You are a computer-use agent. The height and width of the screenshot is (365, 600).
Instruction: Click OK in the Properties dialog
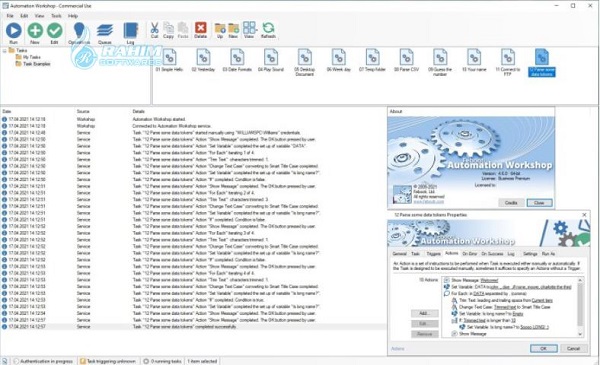click(543, 349)
